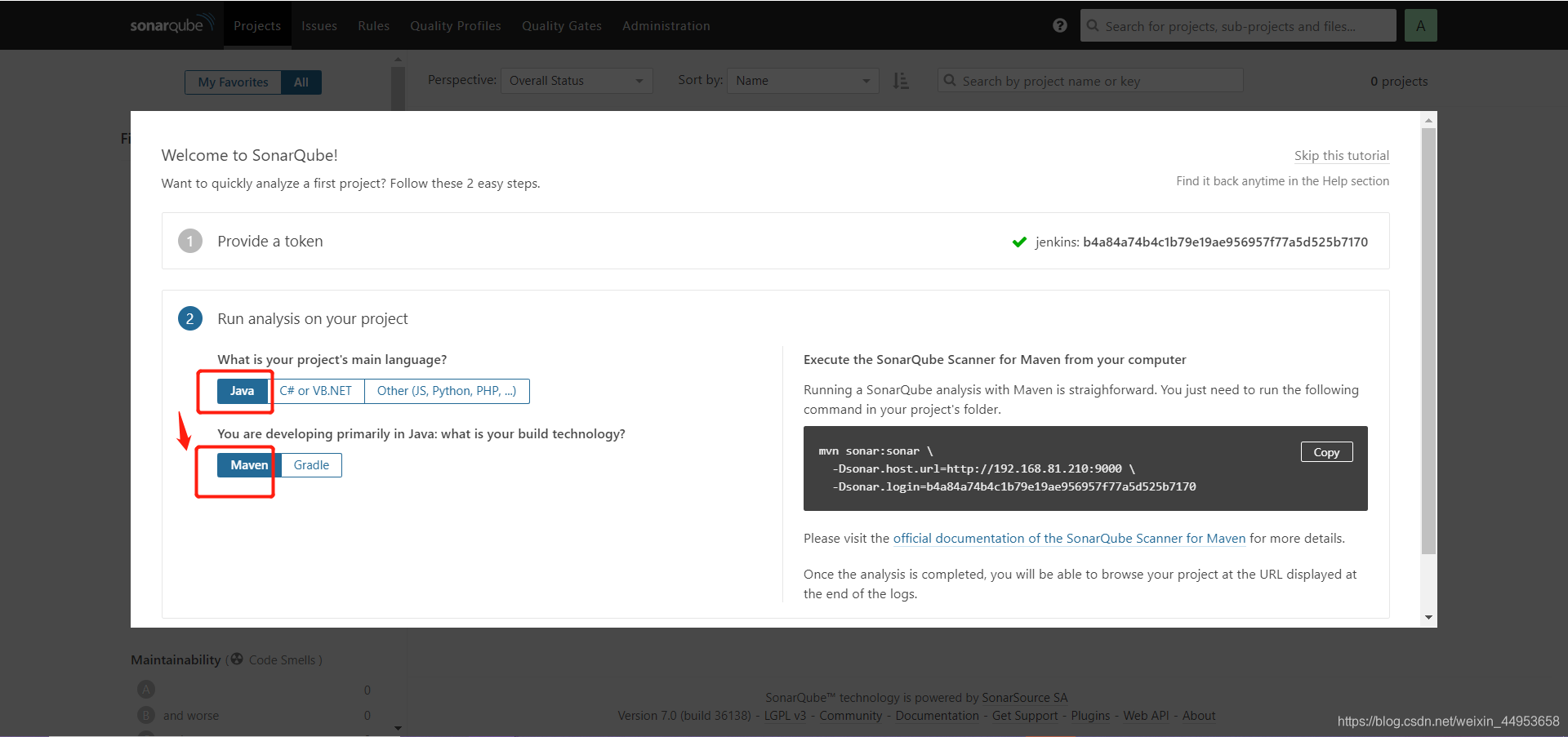Image resolution: width=1568 pixels, height=737 pixels.
Task: Open the SonarSource SA link
Action: [x=1024, y=698]
